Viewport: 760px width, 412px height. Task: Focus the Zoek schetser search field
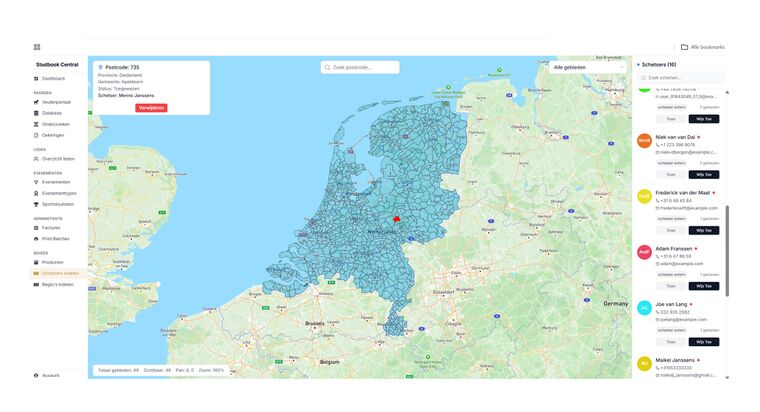point(682,78)
